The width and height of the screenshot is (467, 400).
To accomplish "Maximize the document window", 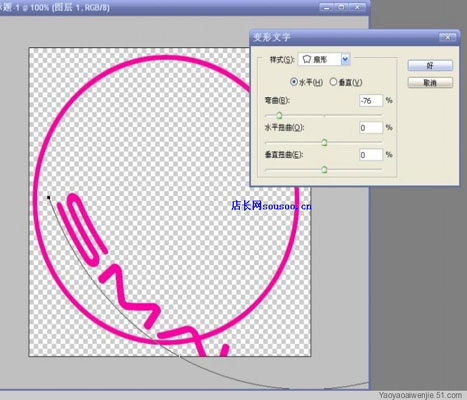I will [342, 7].
